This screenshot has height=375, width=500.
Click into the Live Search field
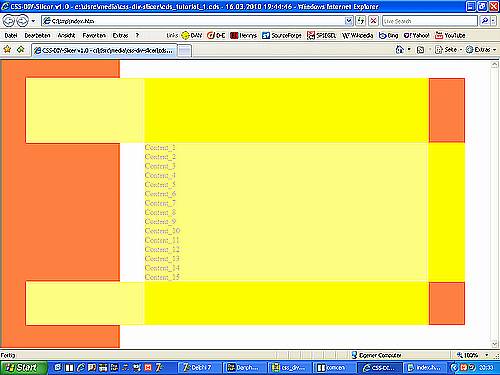pos(430,21)
